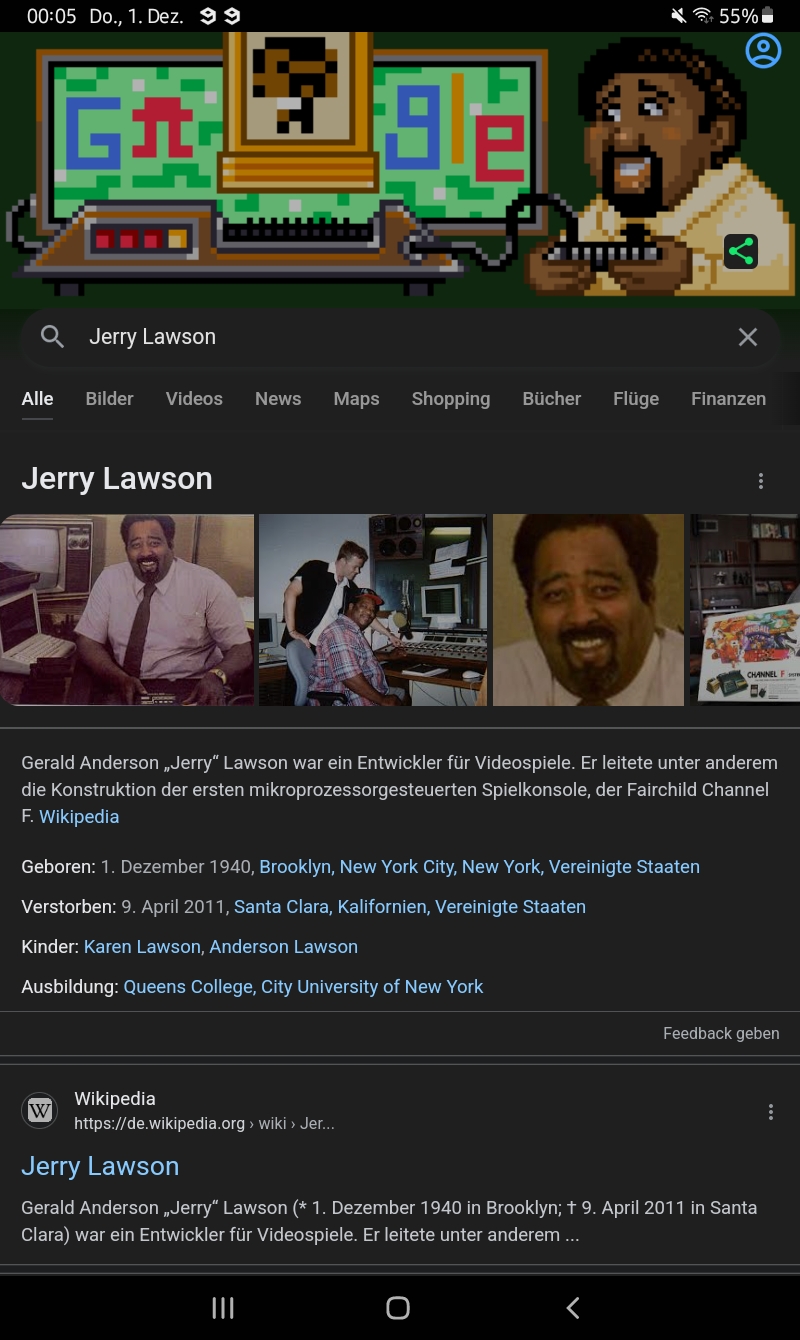800x1340 pixels.
Task: Open Queens College, City University link
Action: click(x=303, y=987)
